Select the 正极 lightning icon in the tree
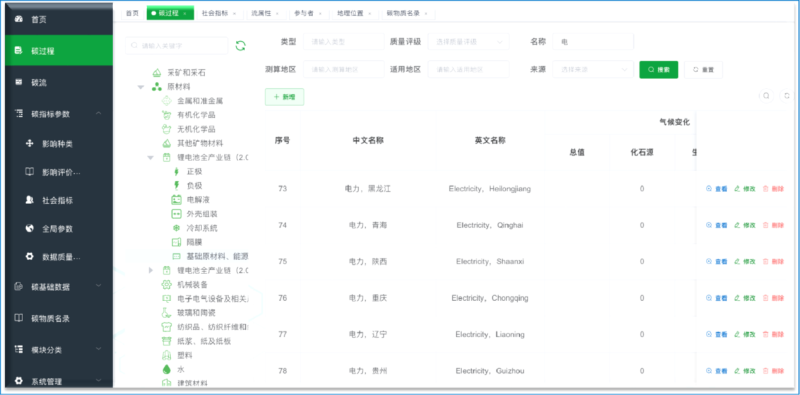800x395 pixels. (x=177, y=171)
